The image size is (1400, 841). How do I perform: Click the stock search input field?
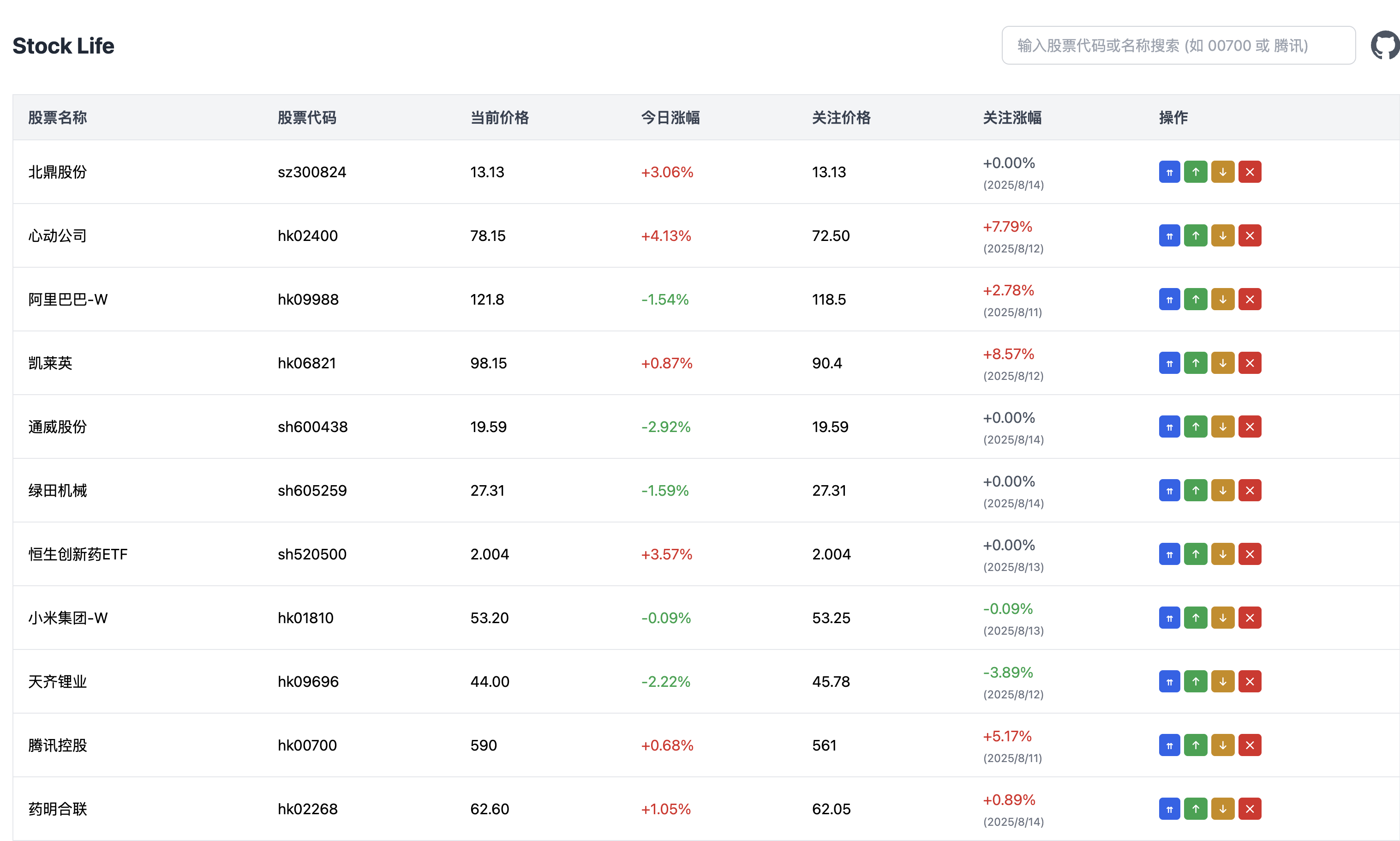(1178, 45)
